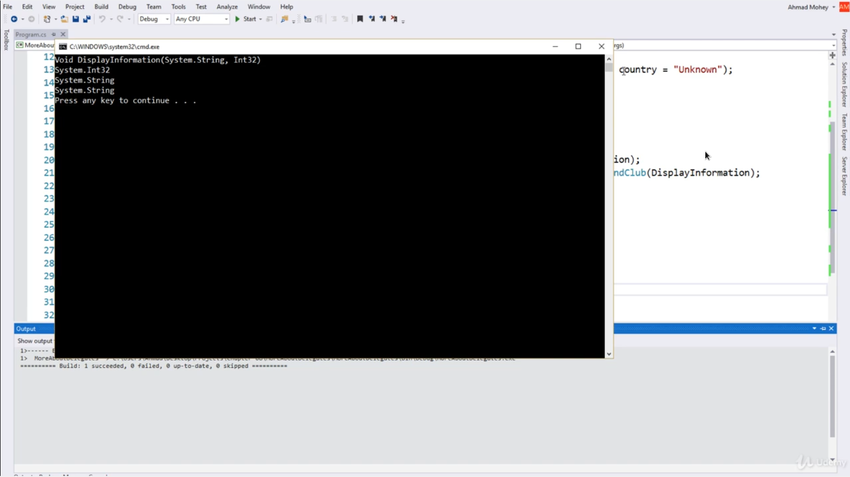Open the View menu
850x477 pixels.
(x=49, y=7)
